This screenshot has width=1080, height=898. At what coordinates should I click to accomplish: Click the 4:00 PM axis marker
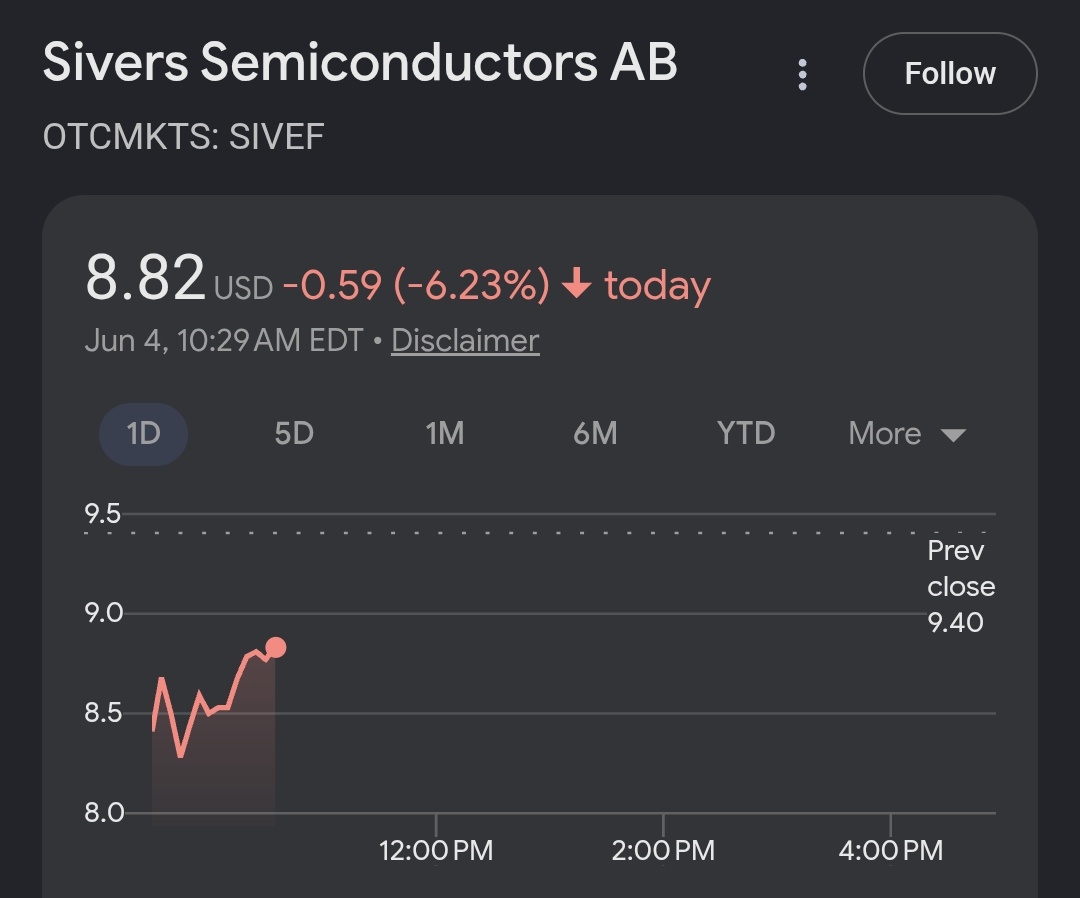[x=891, y=850]
